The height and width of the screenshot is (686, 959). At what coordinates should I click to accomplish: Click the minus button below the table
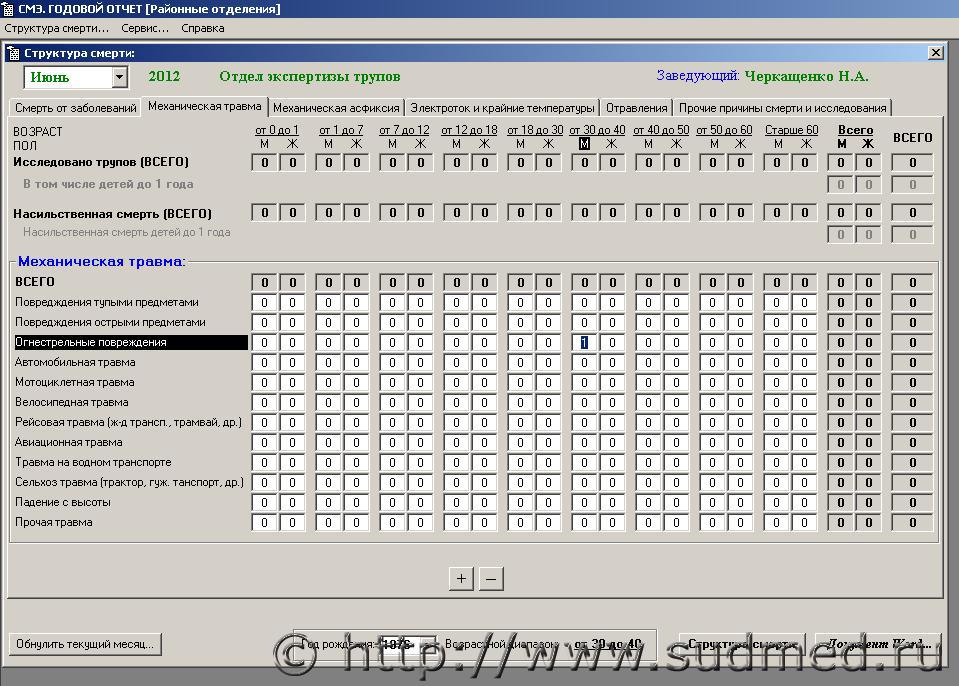point(490,579)
